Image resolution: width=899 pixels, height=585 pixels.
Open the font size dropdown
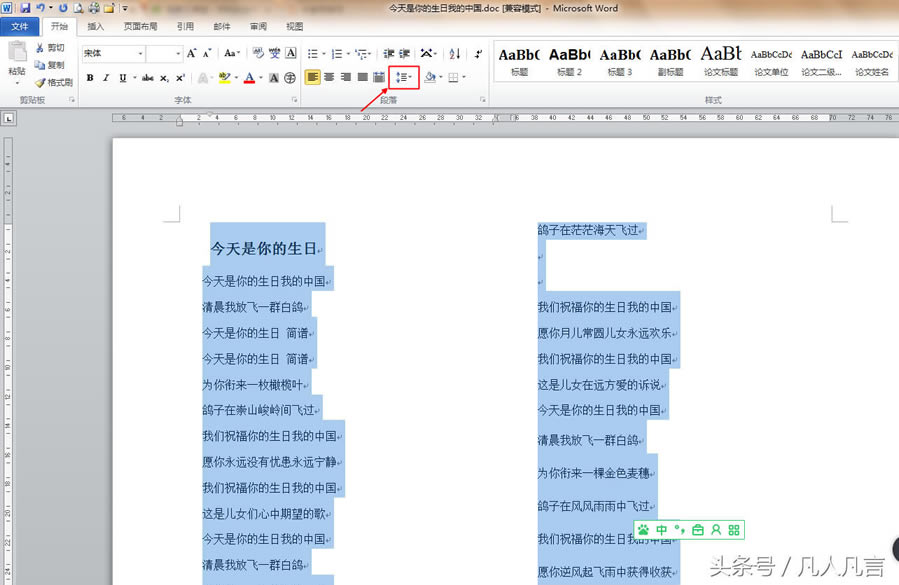(176, 53)
